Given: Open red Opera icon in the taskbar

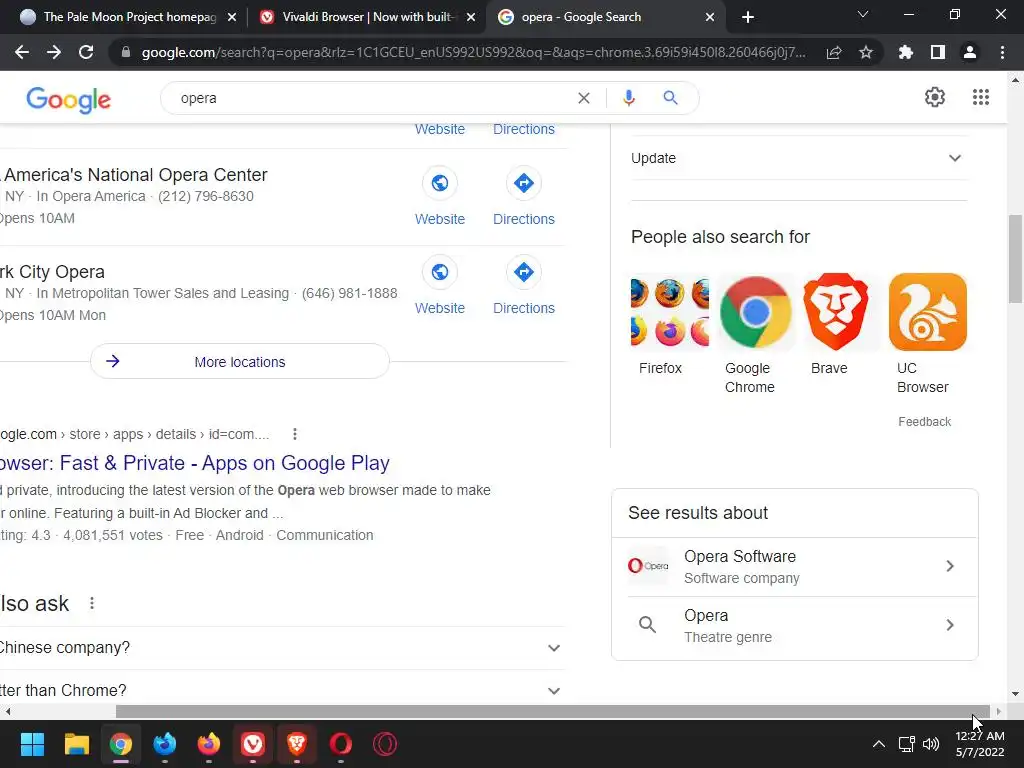Looking at the screenshot, I should point(340,744).
